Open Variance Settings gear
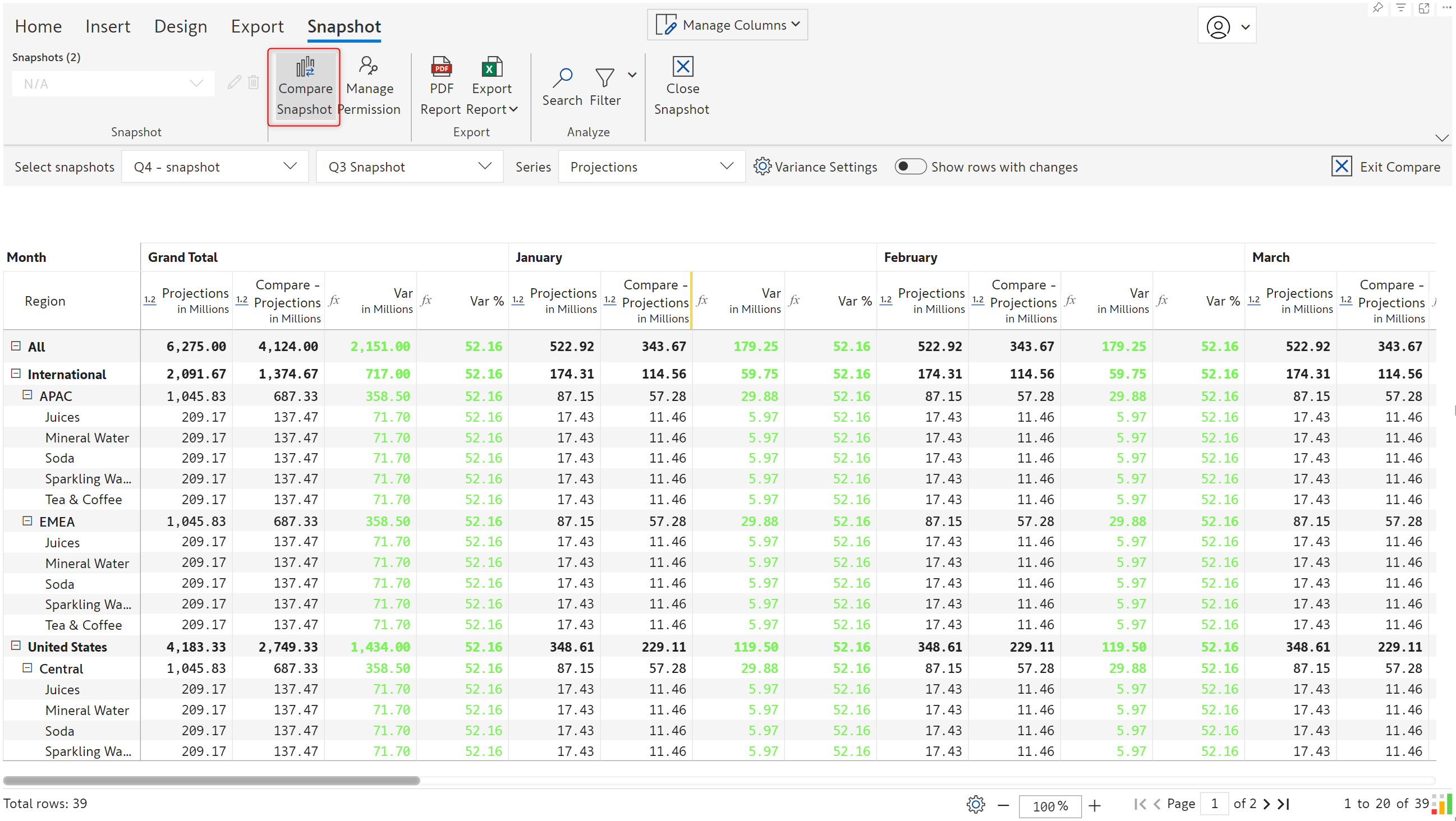 [762, 167]
